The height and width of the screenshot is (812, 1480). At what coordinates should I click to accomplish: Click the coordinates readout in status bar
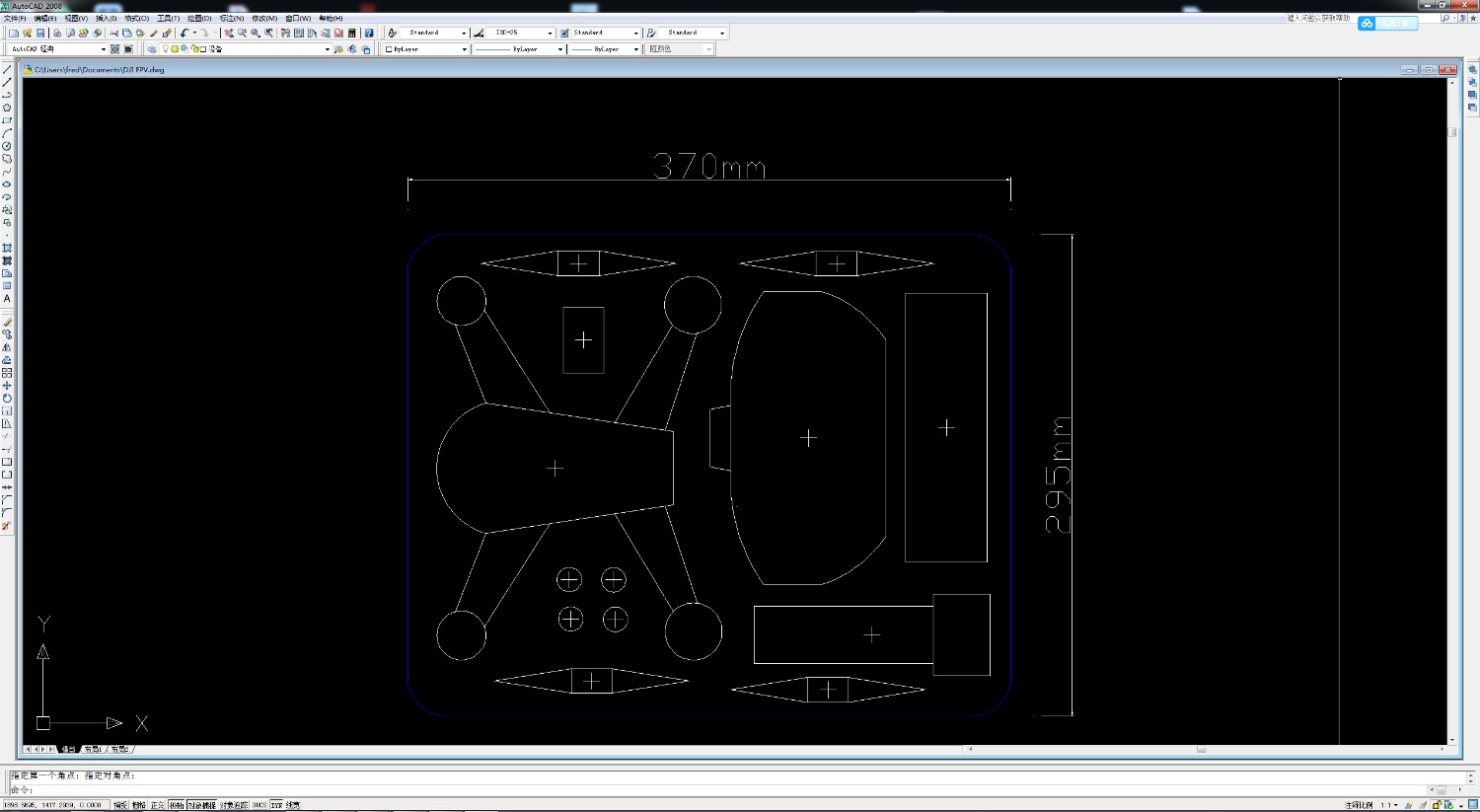click(56, 805)
